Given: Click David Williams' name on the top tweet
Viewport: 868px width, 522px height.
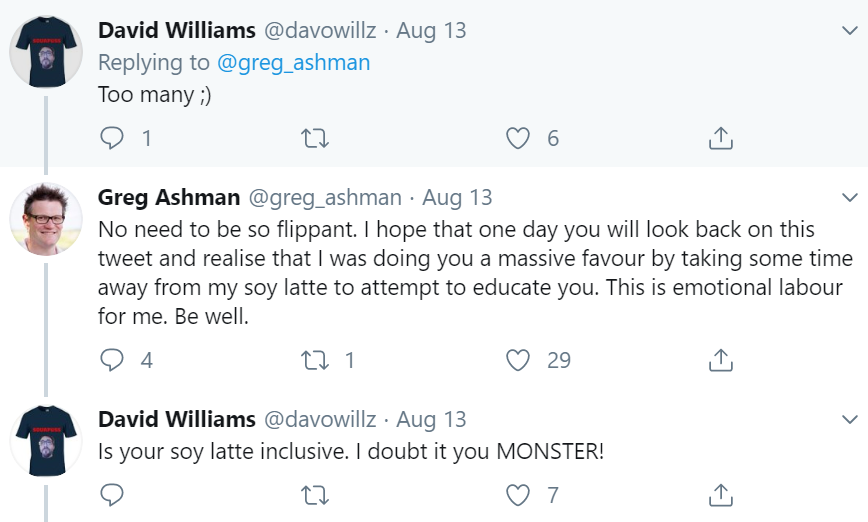Looking at the screenshot, I should click(176, 29).
